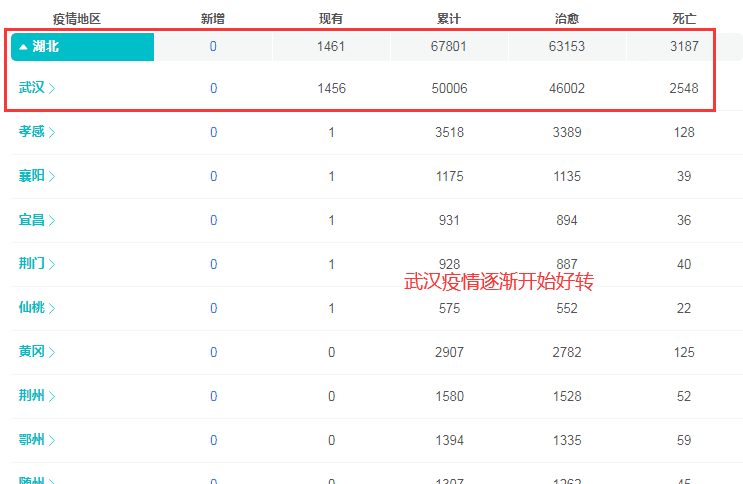The height and width of the screenshot is (484, 743).
Task: Collapse the 湖北 province row
Action: 24,47
